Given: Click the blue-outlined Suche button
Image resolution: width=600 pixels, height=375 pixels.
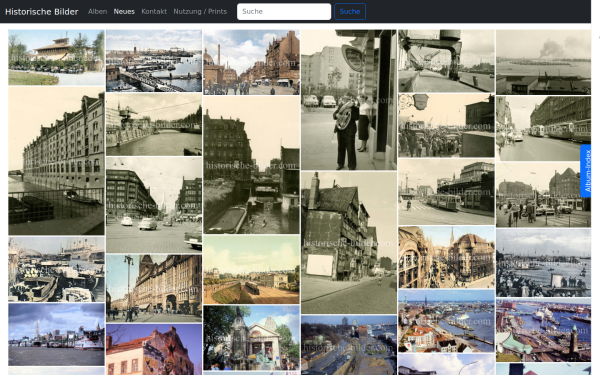Looking at the screenshot, I should click(350, 11).
